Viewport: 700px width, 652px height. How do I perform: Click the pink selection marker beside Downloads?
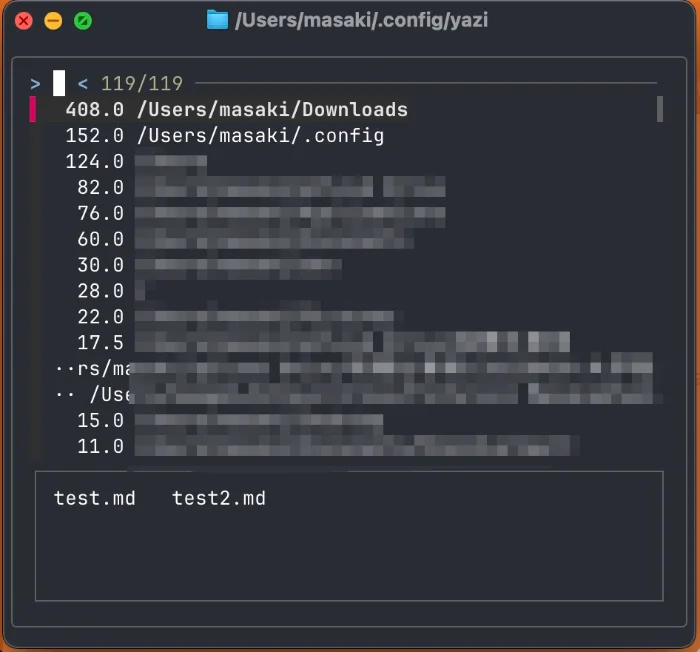click(x=33, y=109)
